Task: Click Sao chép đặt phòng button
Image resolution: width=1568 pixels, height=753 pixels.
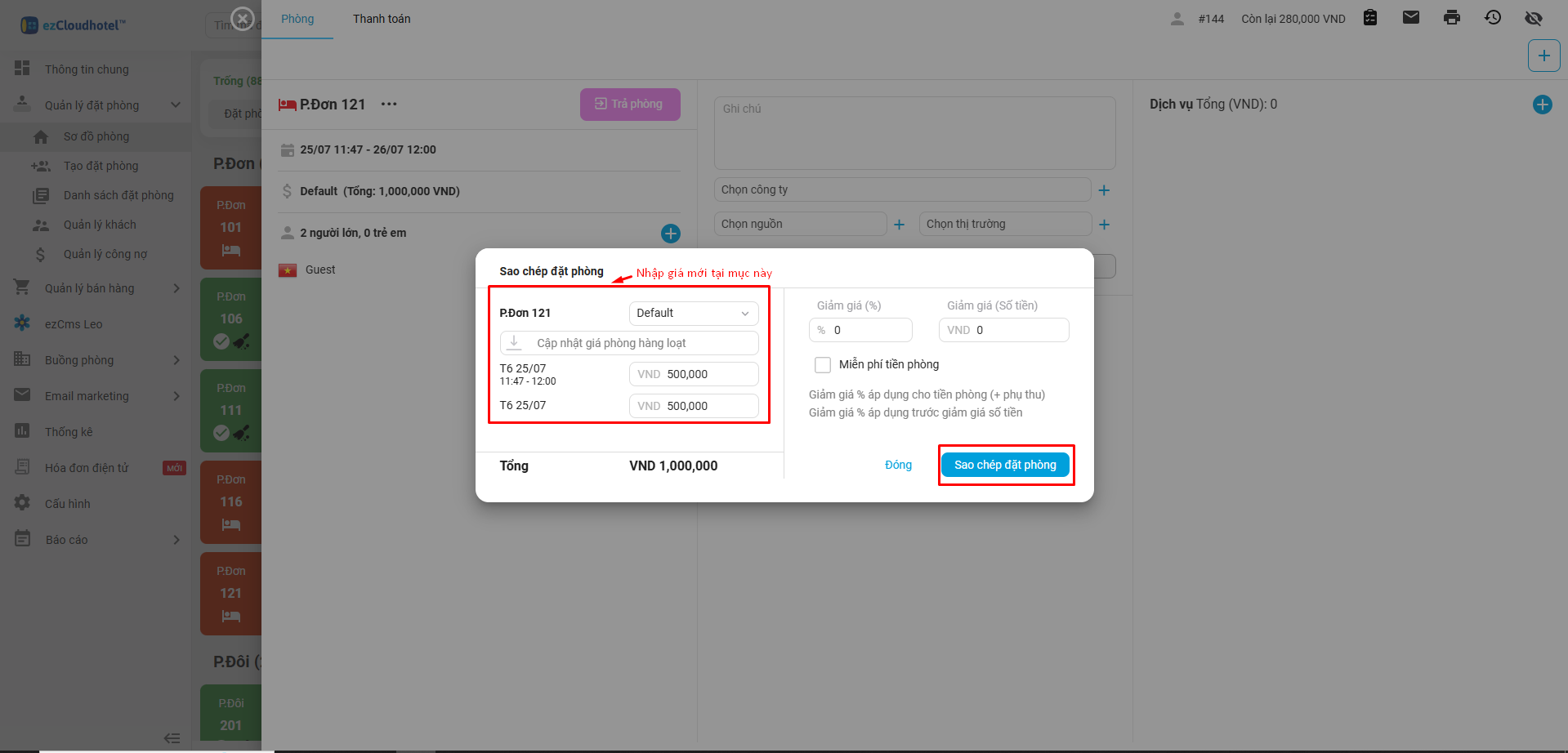Action: (1005, 465)
